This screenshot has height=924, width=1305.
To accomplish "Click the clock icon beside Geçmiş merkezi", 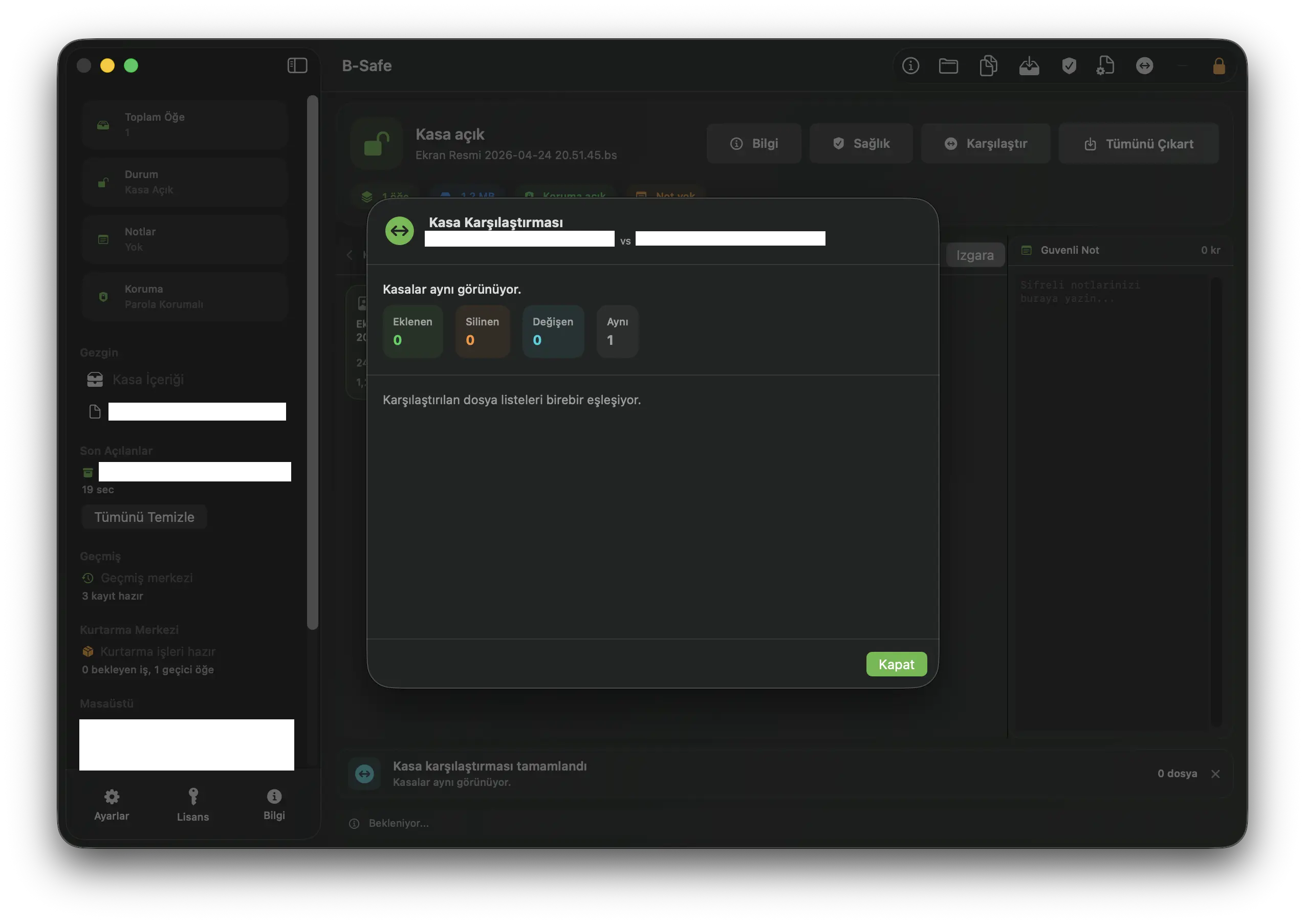I will (x=88, y=578).
